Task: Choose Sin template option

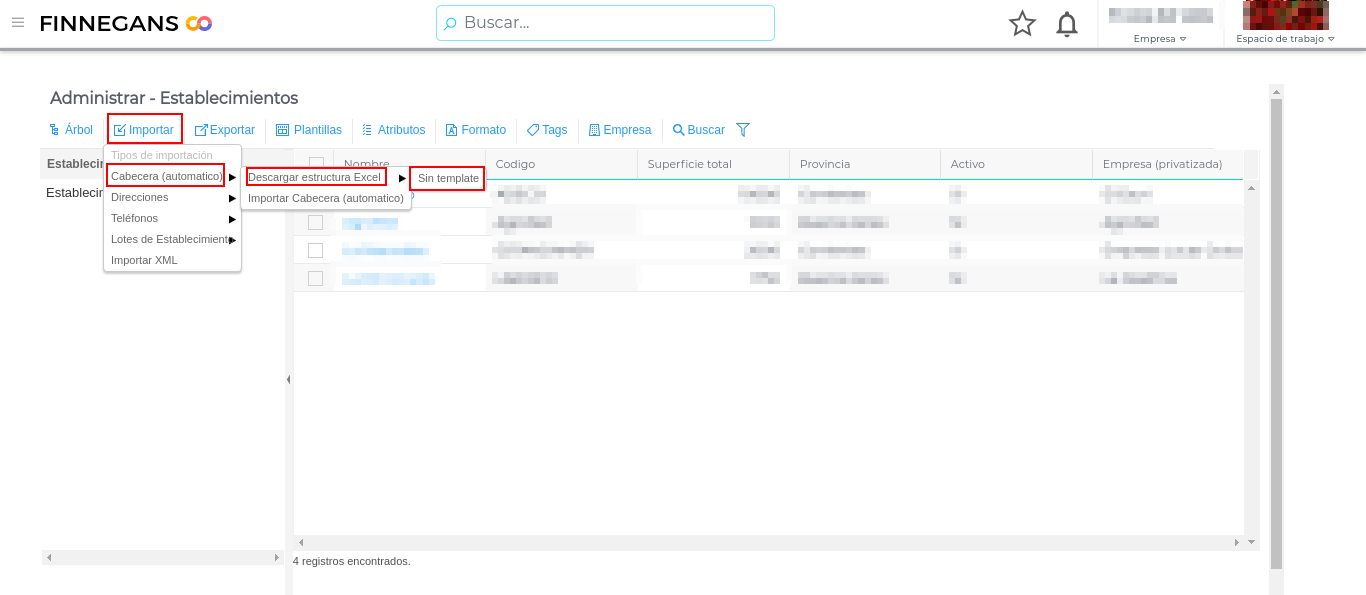Action: tap(447, 178)
